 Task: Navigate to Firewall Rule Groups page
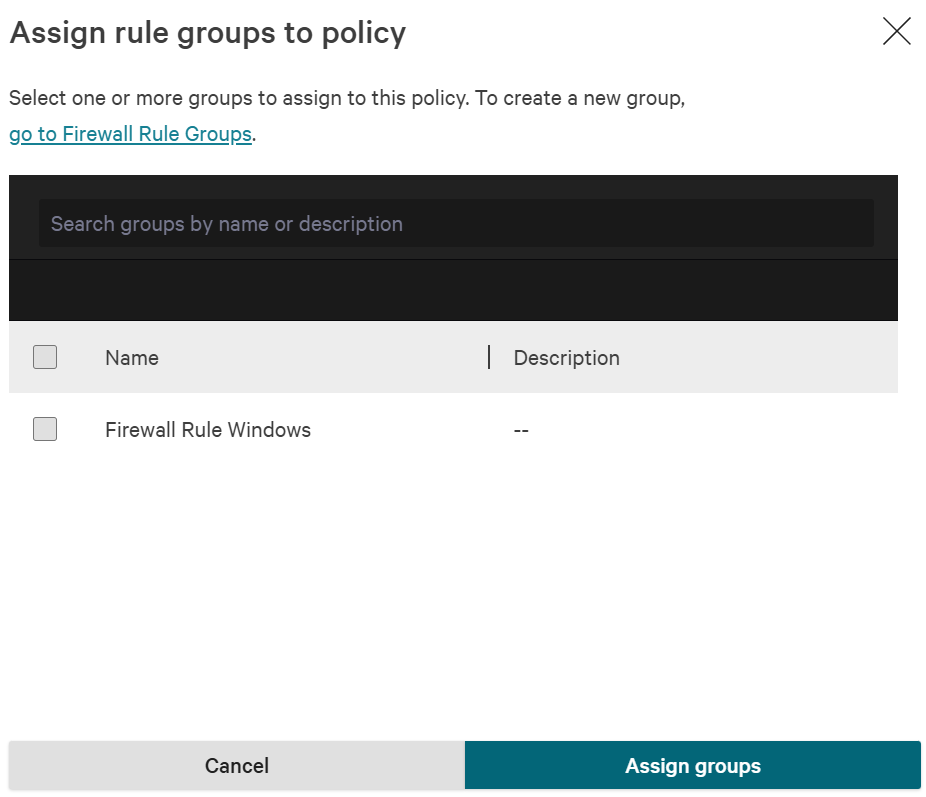pos(129,133)
